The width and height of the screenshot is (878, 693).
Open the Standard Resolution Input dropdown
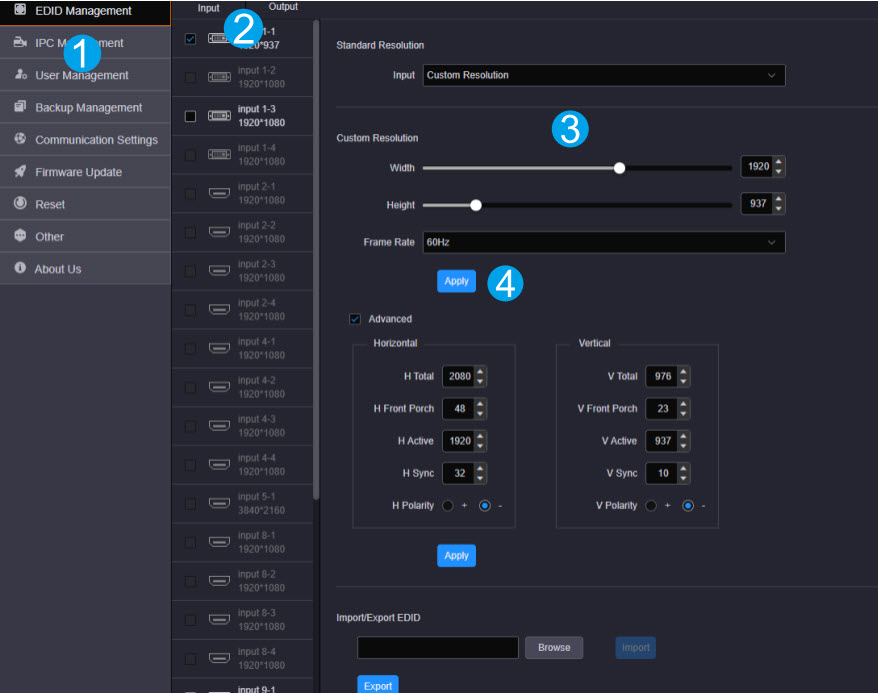click(604, 75)
